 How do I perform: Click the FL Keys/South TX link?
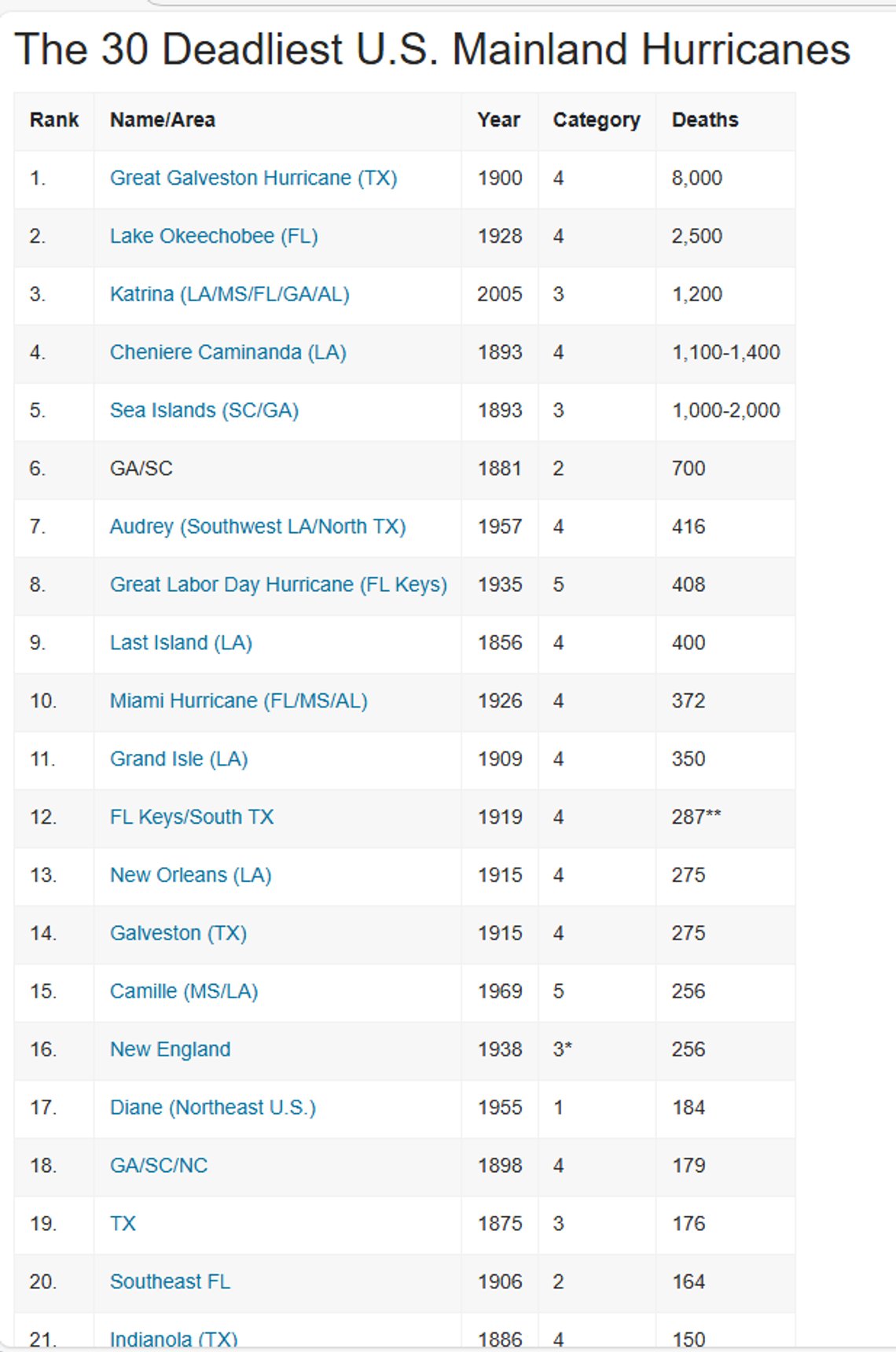[192, 817]
